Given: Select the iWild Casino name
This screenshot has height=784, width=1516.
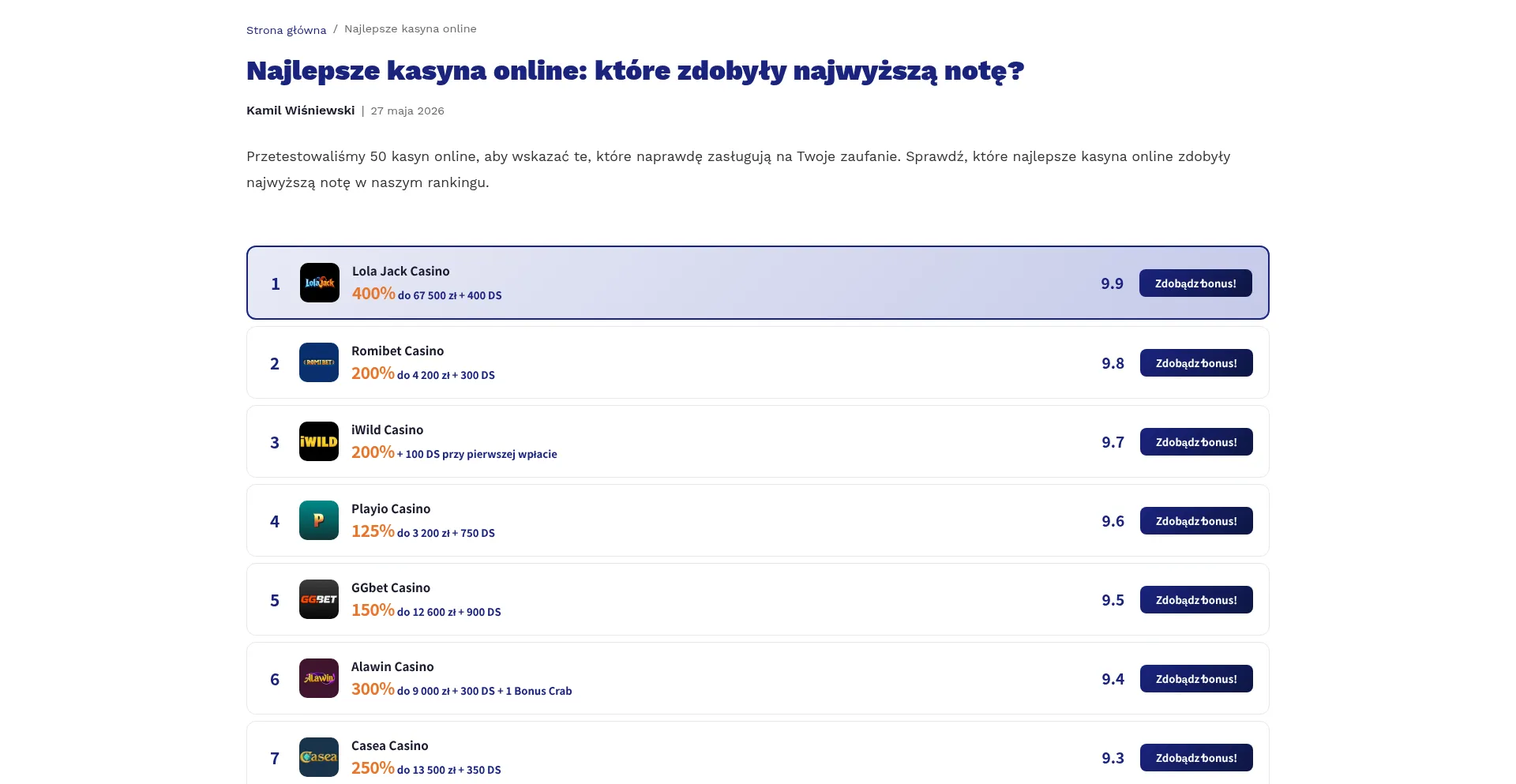Looking at the screenshot, I should tap(387, 430).
